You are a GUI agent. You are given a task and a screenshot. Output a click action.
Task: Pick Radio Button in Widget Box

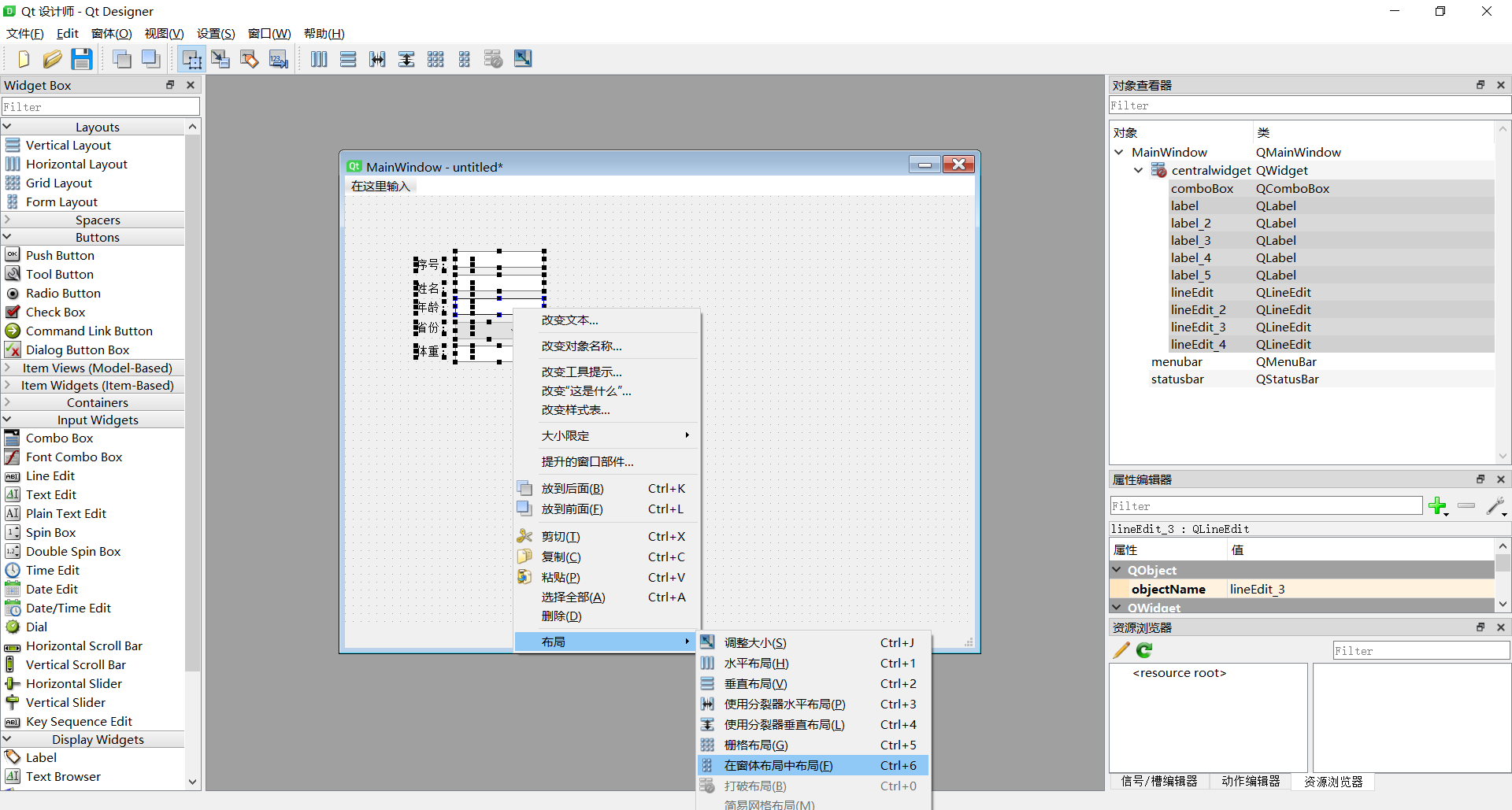(63, 293)
